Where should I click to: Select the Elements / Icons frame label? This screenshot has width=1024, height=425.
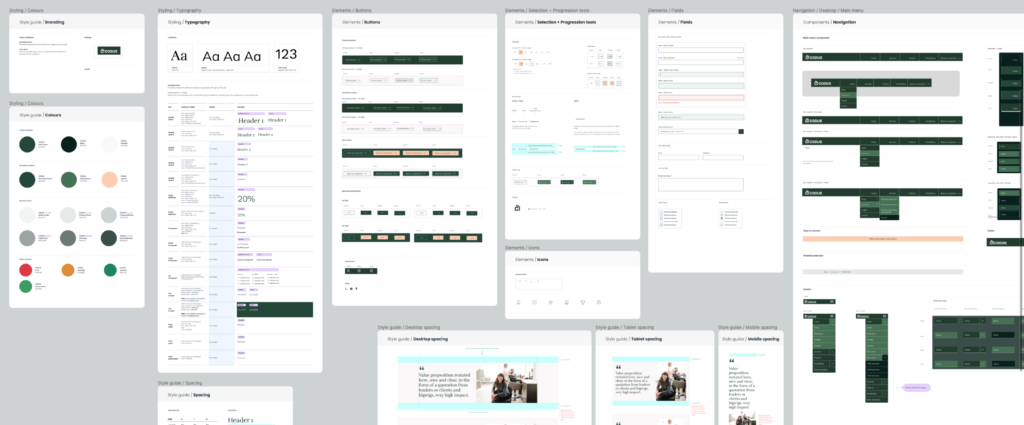[522, 248]
